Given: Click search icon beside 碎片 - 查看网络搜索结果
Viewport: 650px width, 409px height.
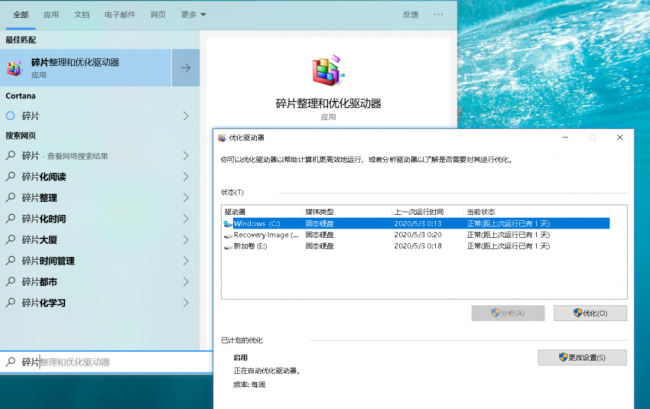Looking at the screenshot, I should [x=10, y=155].
